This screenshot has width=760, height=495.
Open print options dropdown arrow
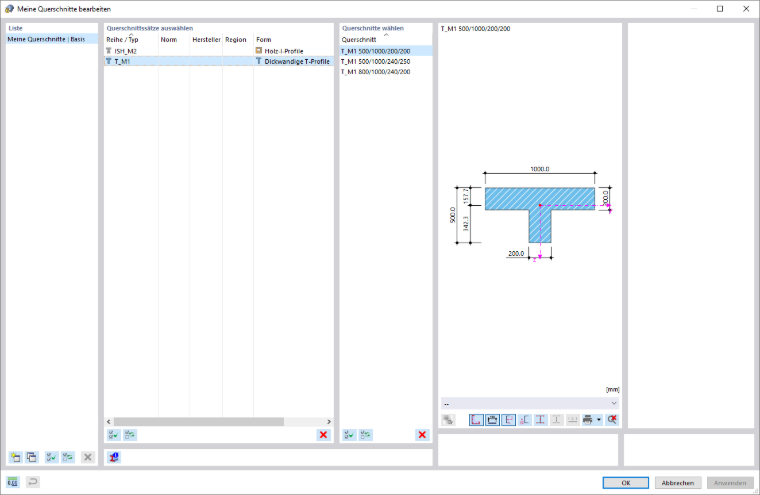coord(599,420)
